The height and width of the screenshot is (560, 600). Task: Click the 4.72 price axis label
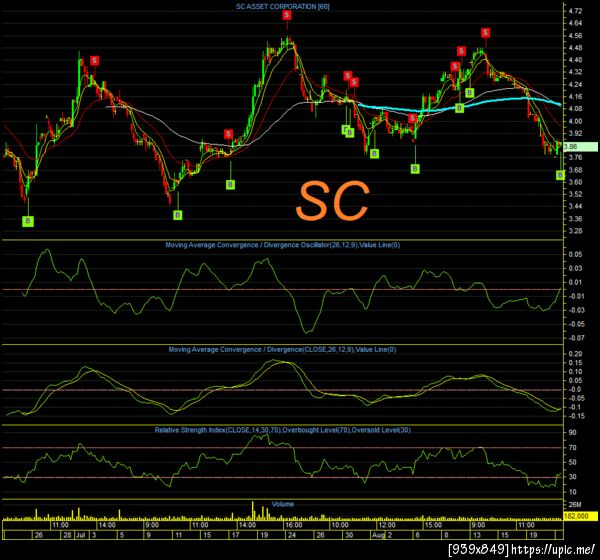576,11
